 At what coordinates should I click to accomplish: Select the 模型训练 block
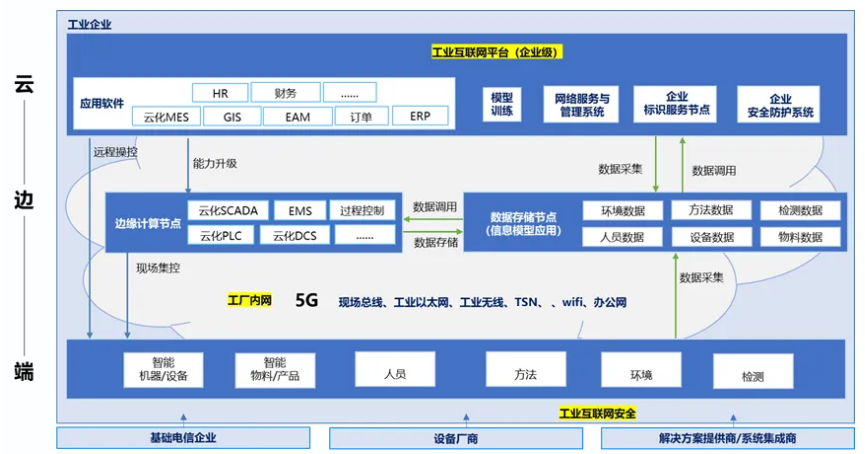pos(502,105)
